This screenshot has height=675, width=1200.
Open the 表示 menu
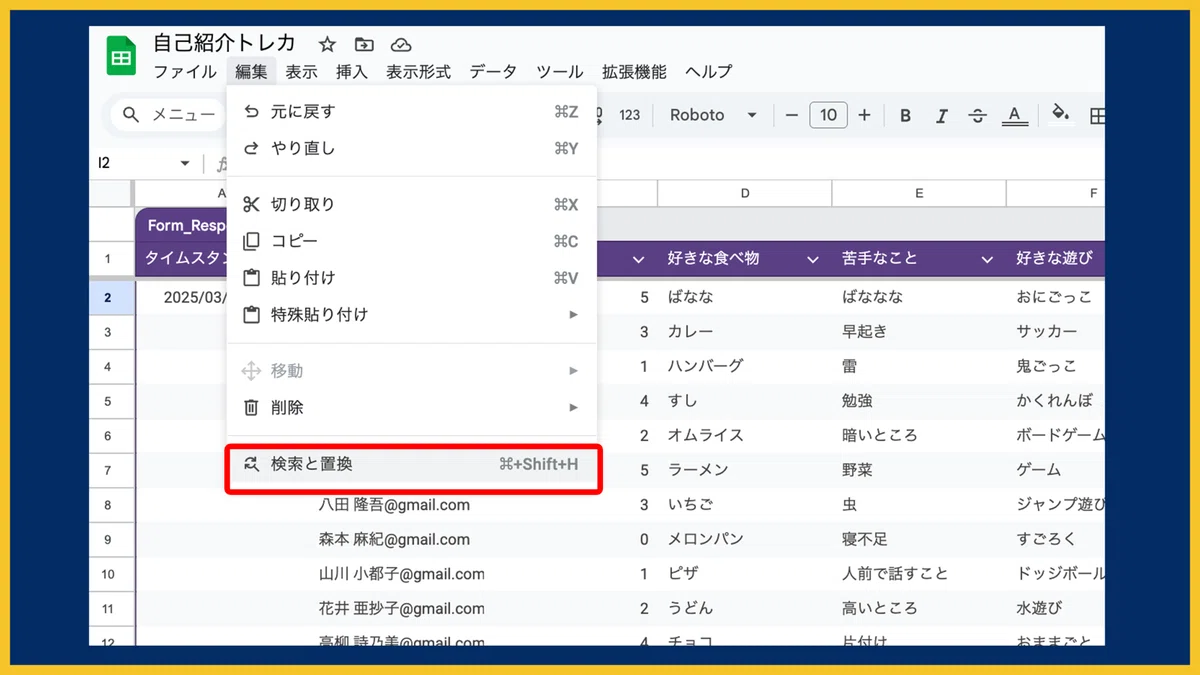click(x=301, y=72)
